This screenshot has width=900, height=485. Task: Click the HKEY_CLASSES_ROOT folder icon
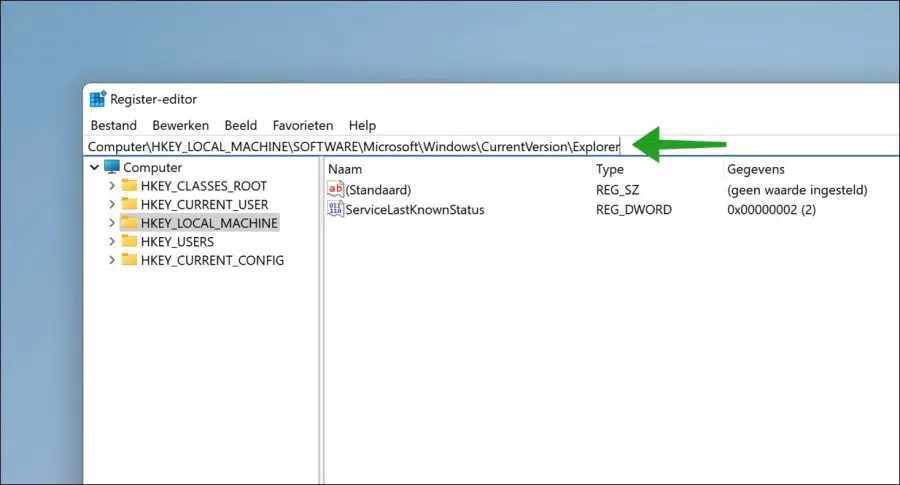tap(129, 185)
